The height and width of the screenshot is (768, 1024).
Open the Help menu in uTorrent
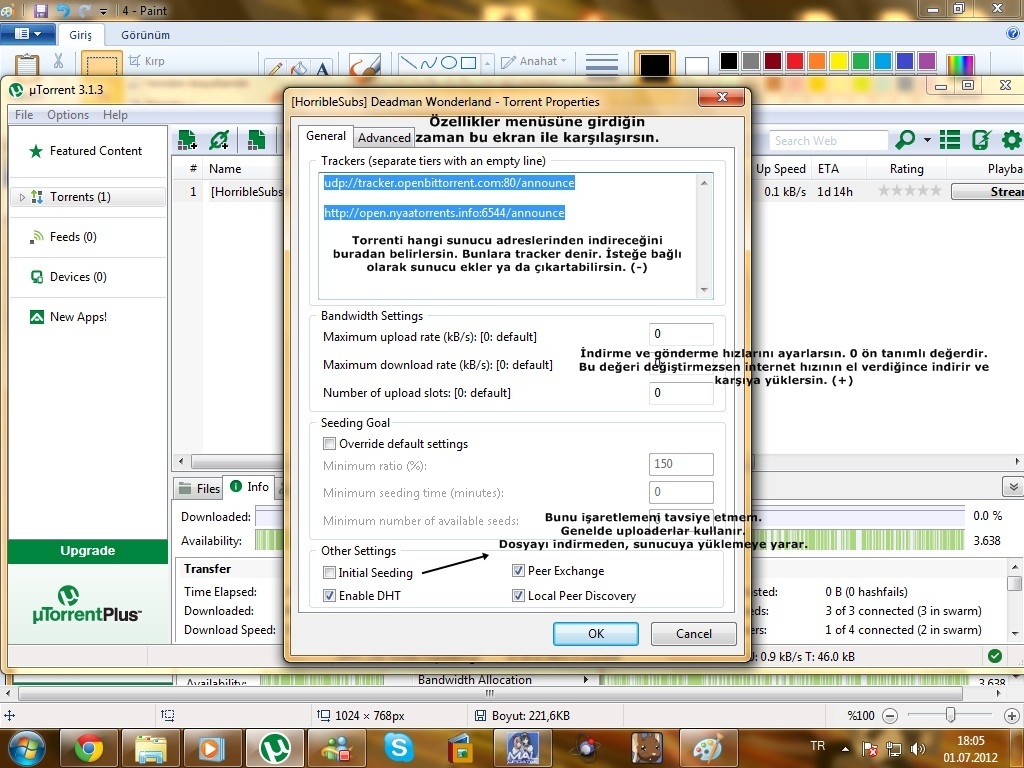point(115,115)
